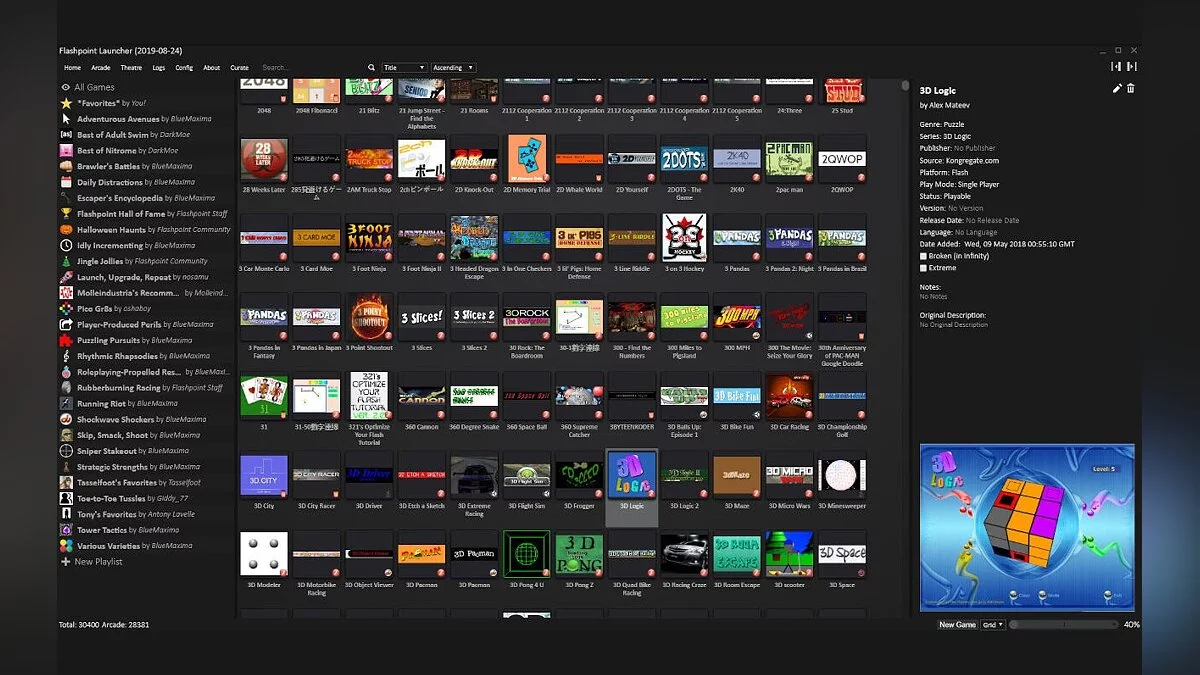Click the 'Total: 30400 Arcade: 28381' status text

pos(104,624)
